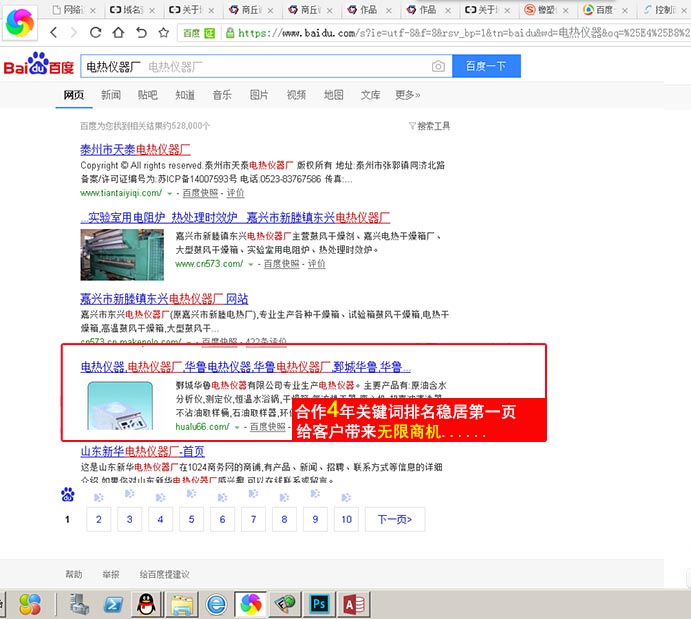The width and height of the screenshot is (691, 619).
Task: Select the 网页 web tab
Action: pos(74,95)
